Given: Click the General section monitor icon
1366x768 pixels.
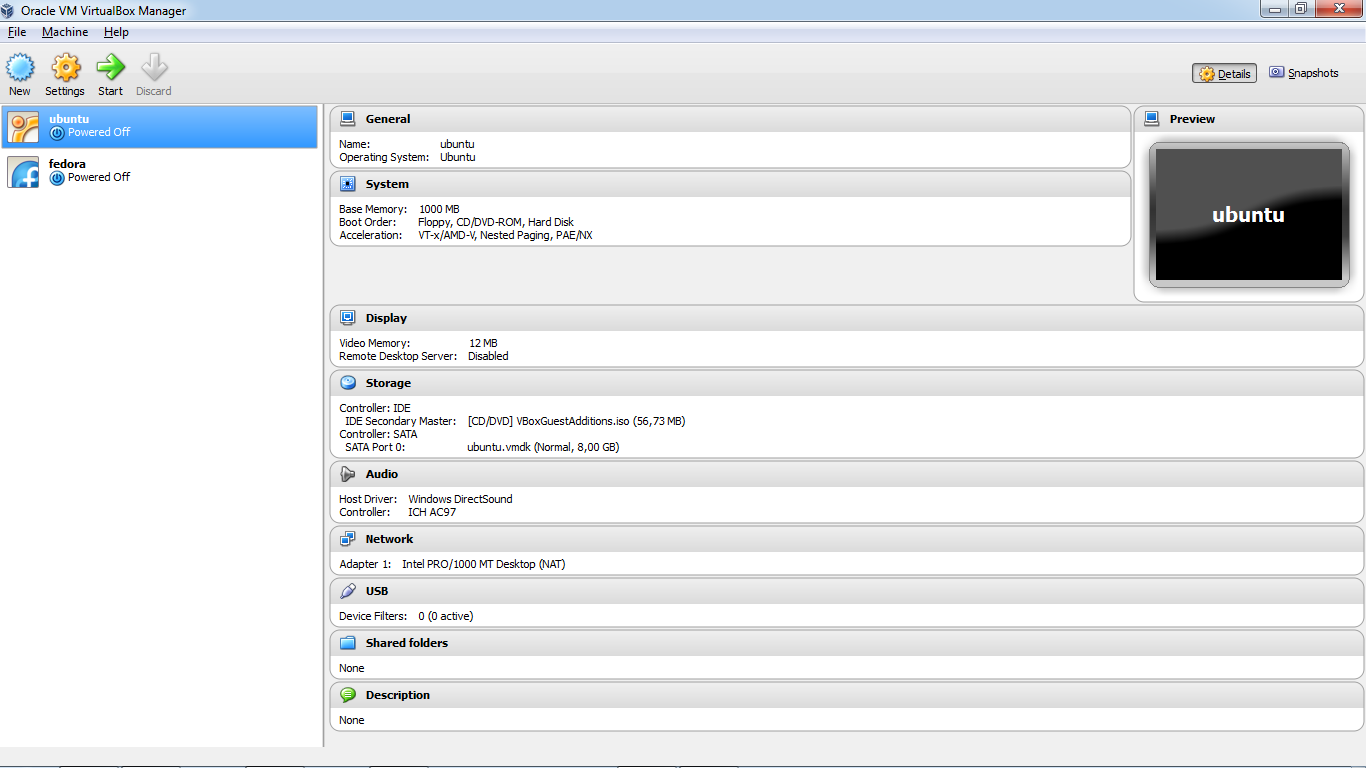Looking at the screenshot, I should click(348, 119).
